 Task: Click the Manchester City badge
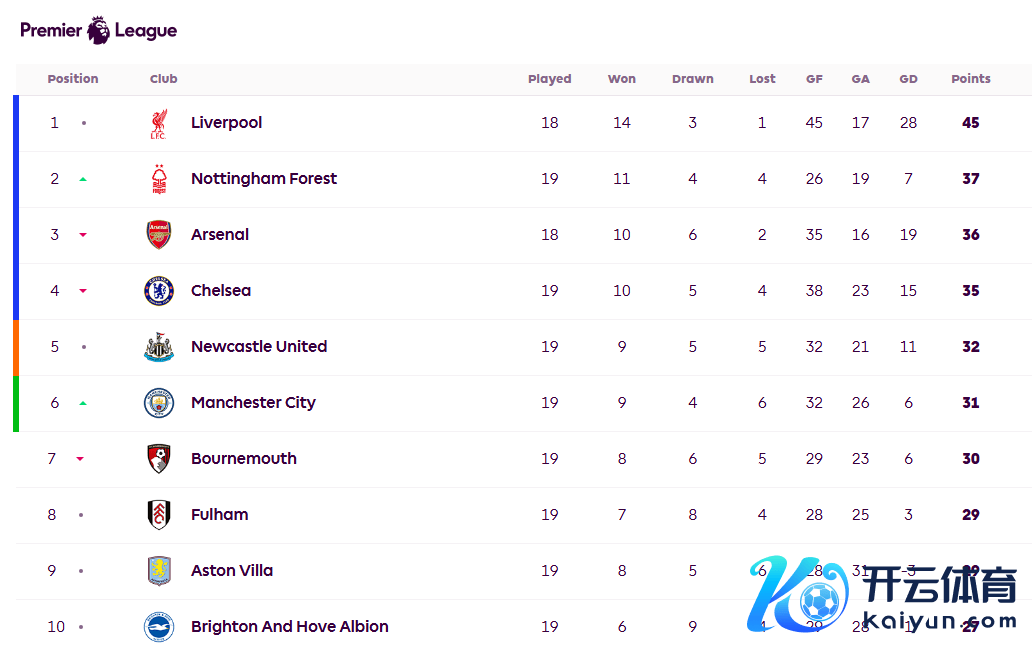coord(158,403)
